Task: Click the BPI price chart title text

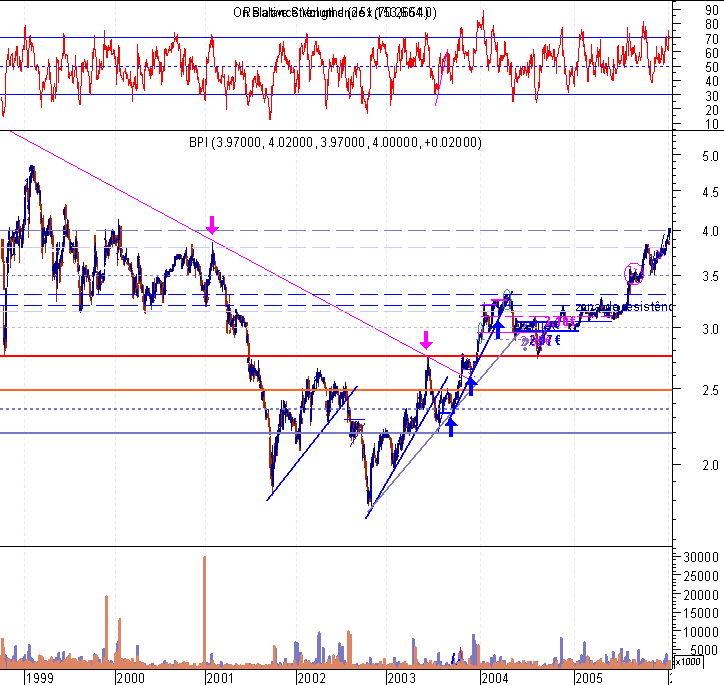Action: 335,142
